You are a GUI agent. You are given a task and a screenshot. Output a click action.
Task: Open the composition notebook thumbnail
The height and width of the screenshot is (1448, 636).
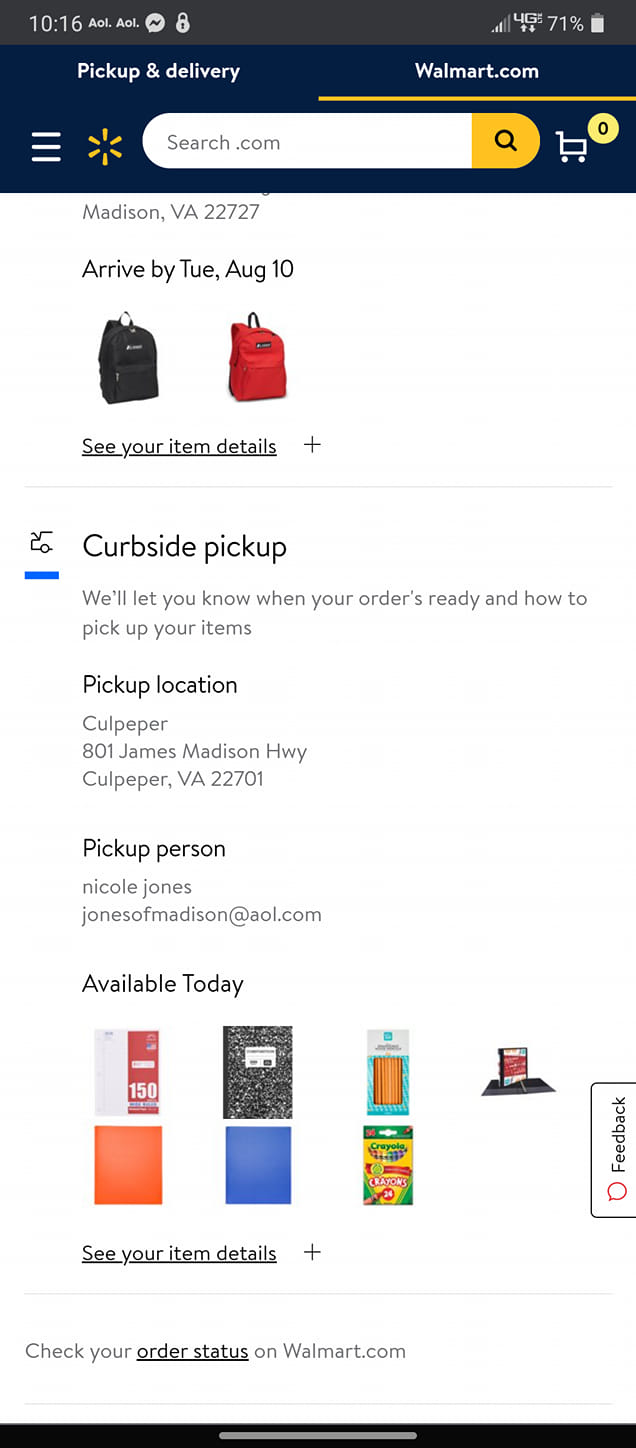(257, 1072)
